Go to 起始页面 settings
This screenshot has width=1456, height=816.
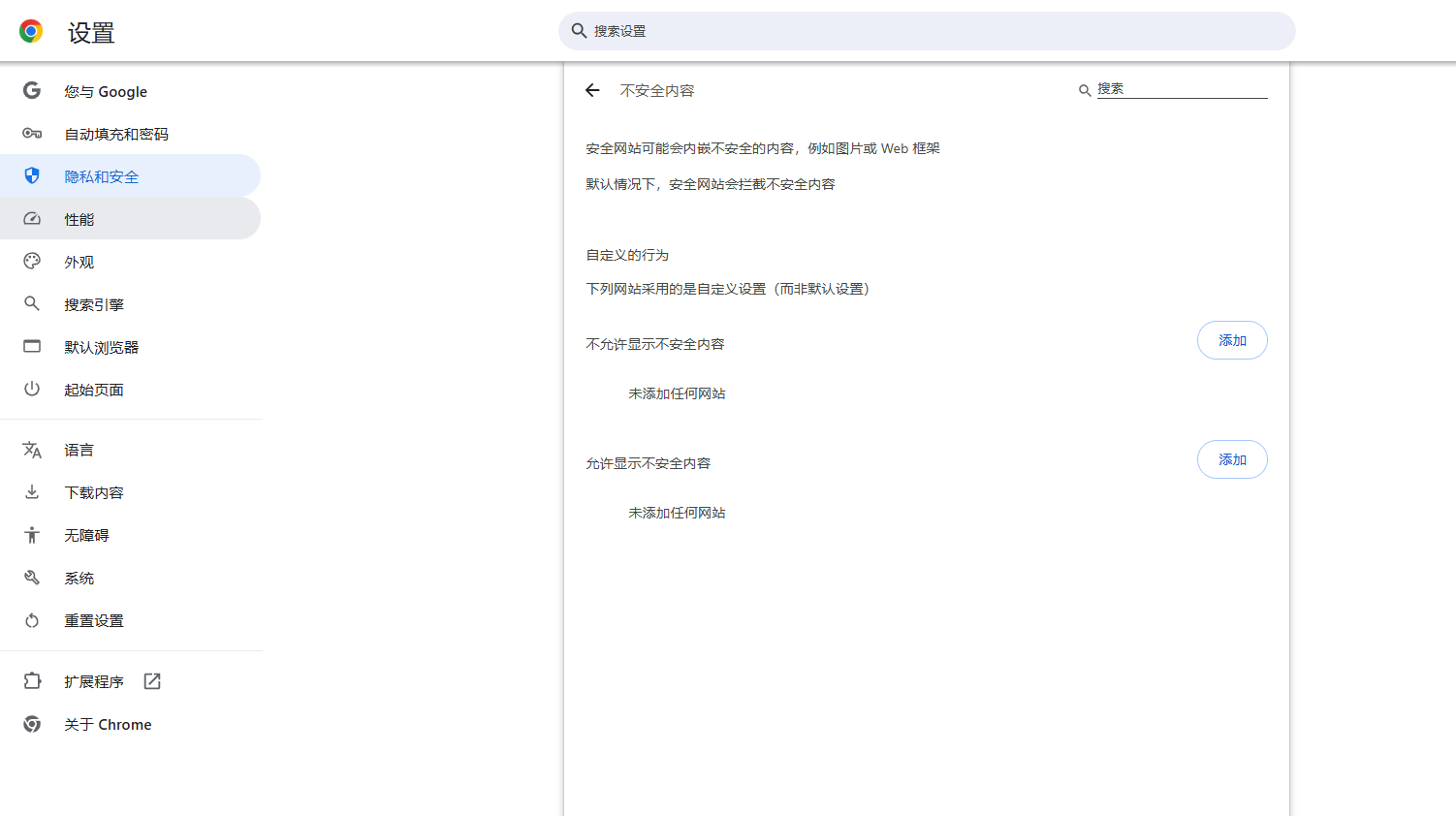tap(94, 390)
